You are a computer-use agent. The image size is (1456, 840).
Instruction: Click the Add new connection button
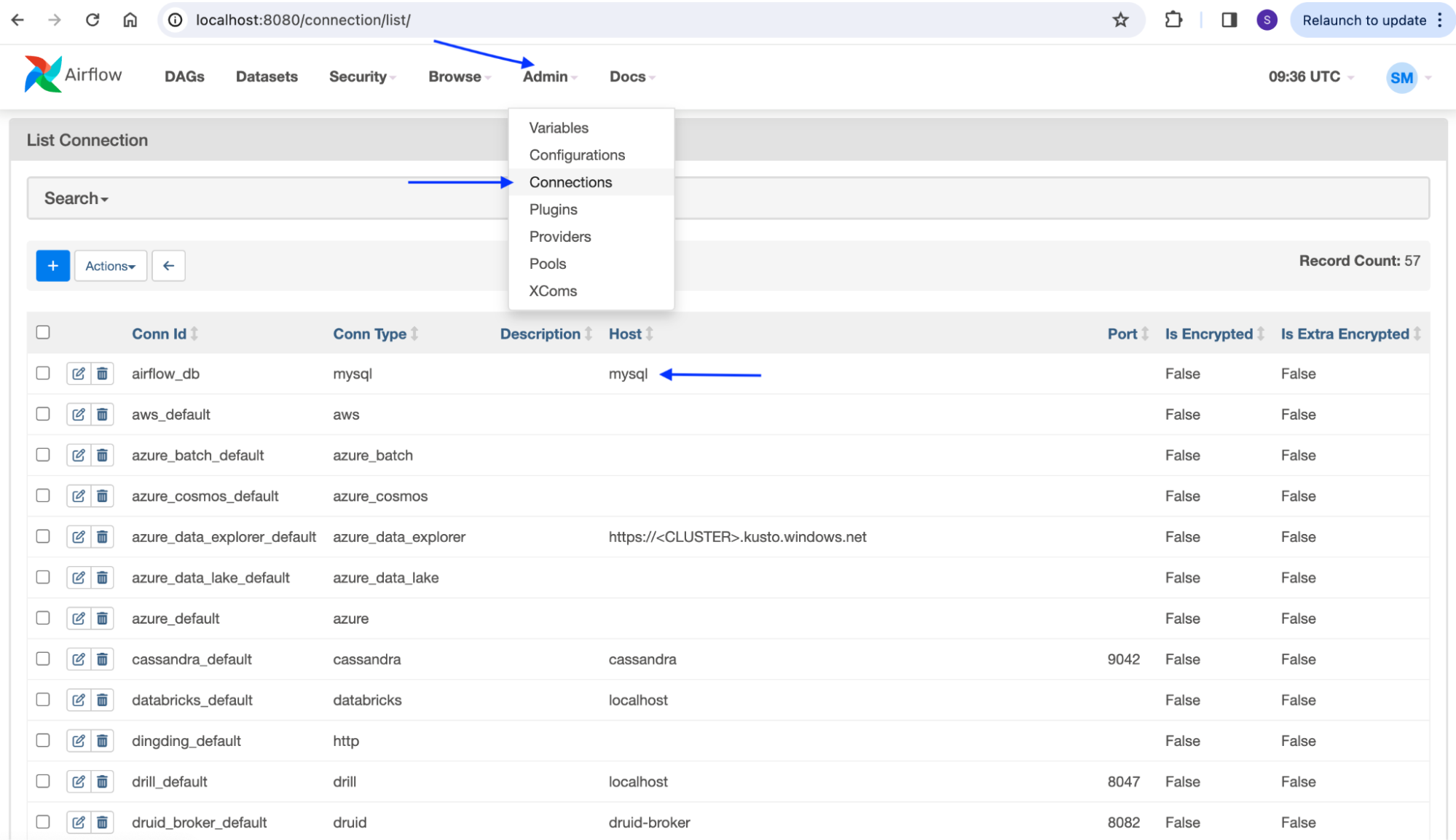(x=51, y=265)
